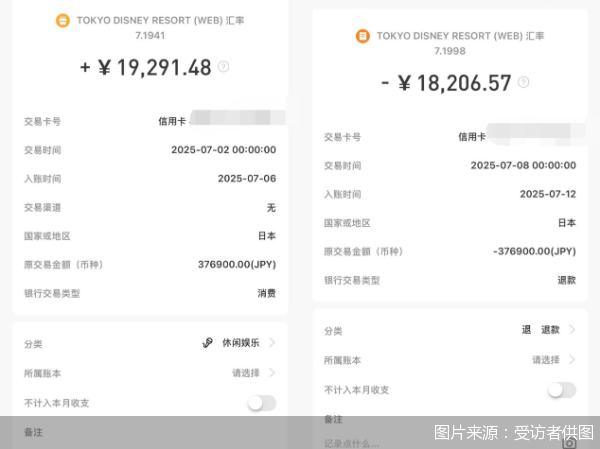
Task: Open help icon beside -¥18,206.57
Action: click(x=523, y=82)
